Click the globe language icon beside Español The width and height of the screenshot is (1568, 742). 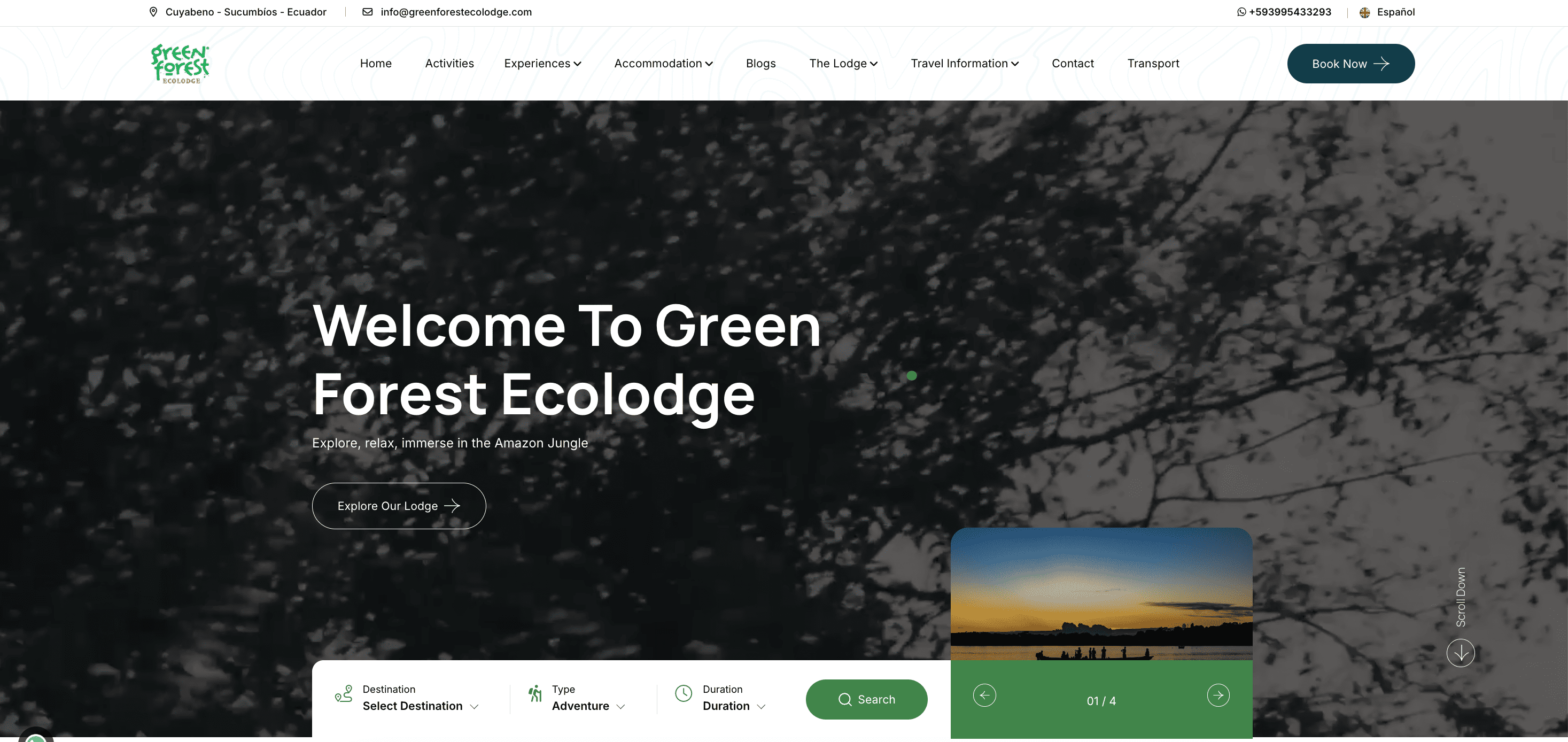click(1365, 12)
